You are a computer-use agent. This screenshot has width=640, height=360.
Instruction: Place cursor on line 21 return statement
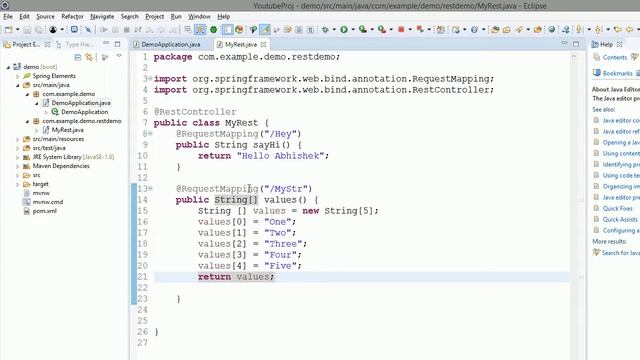(x=236, y=277)
